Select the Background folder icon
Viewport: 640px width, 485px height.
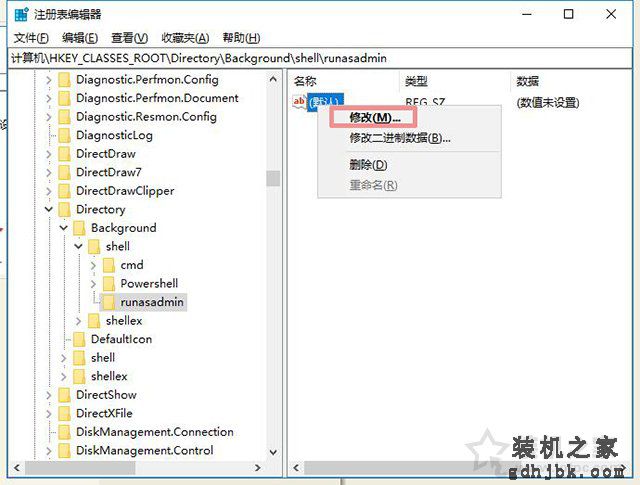[79, 228]
